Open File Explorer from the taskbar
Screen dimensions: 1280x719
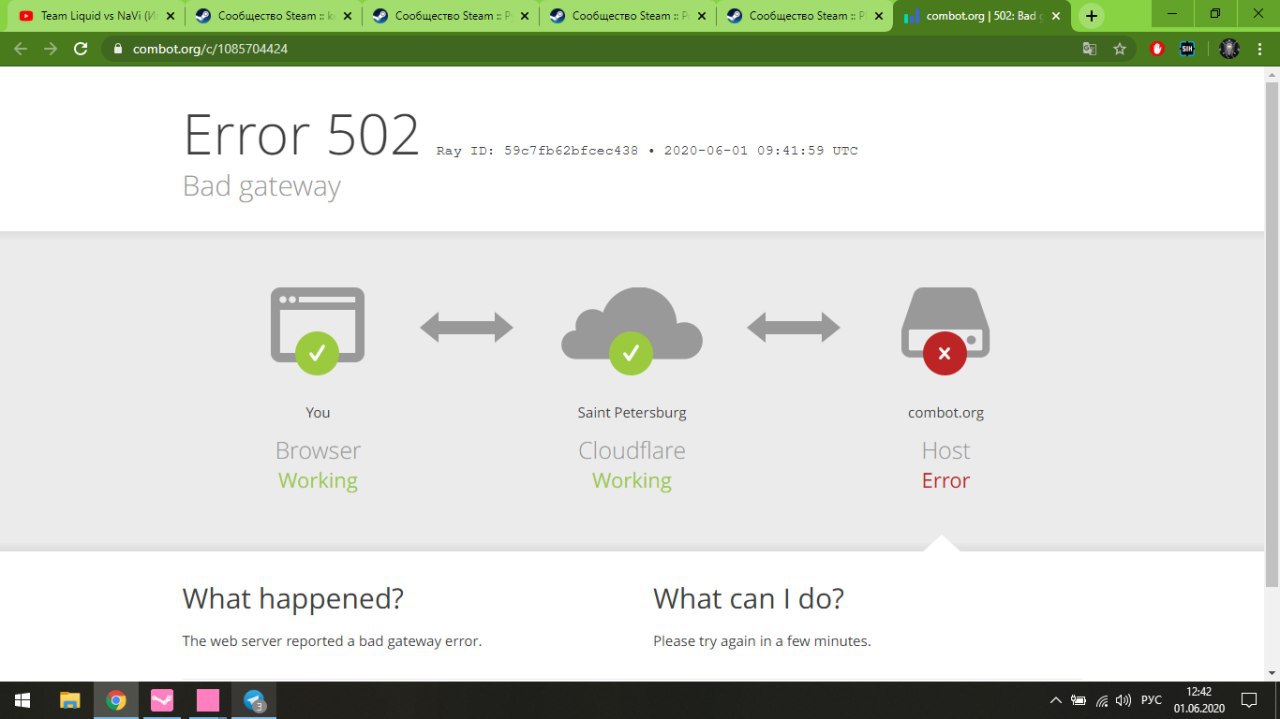click(70, 700)
